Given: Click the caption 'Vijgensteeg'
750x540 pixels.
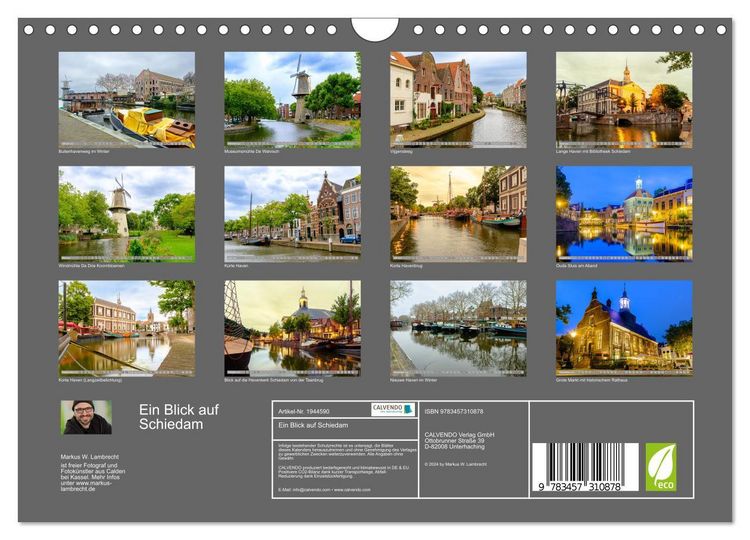Looking at the screenshot, I should point(401,151).
